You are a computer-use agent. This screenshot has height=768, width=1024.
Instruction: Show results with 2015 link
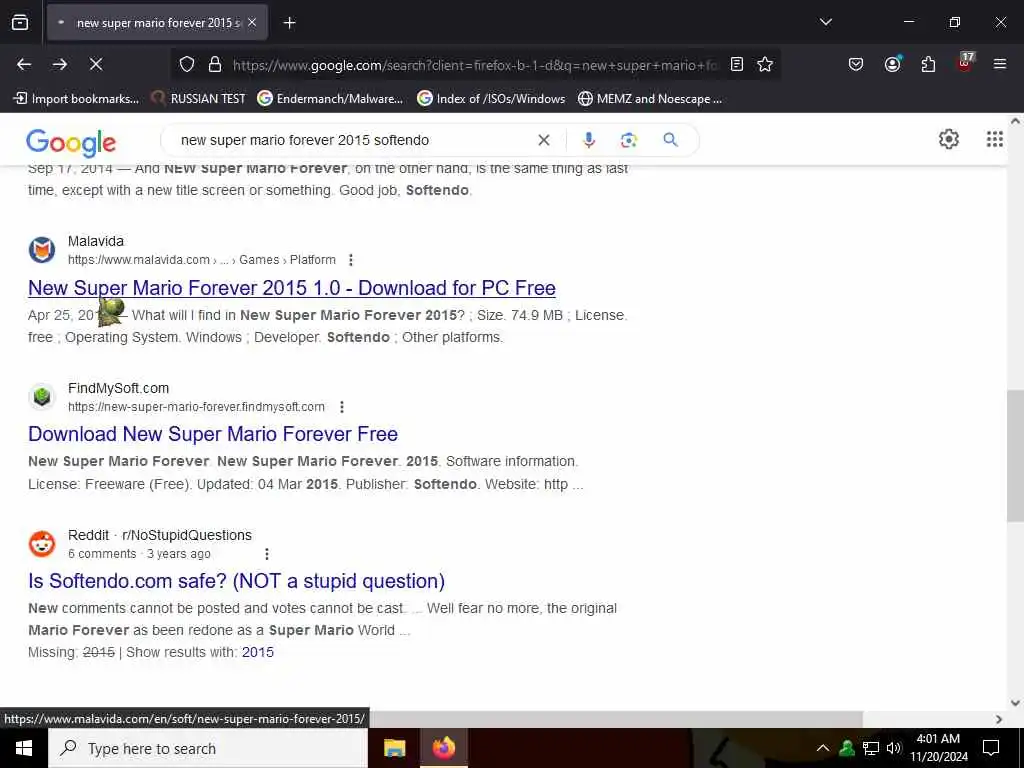tap(257, 652)
